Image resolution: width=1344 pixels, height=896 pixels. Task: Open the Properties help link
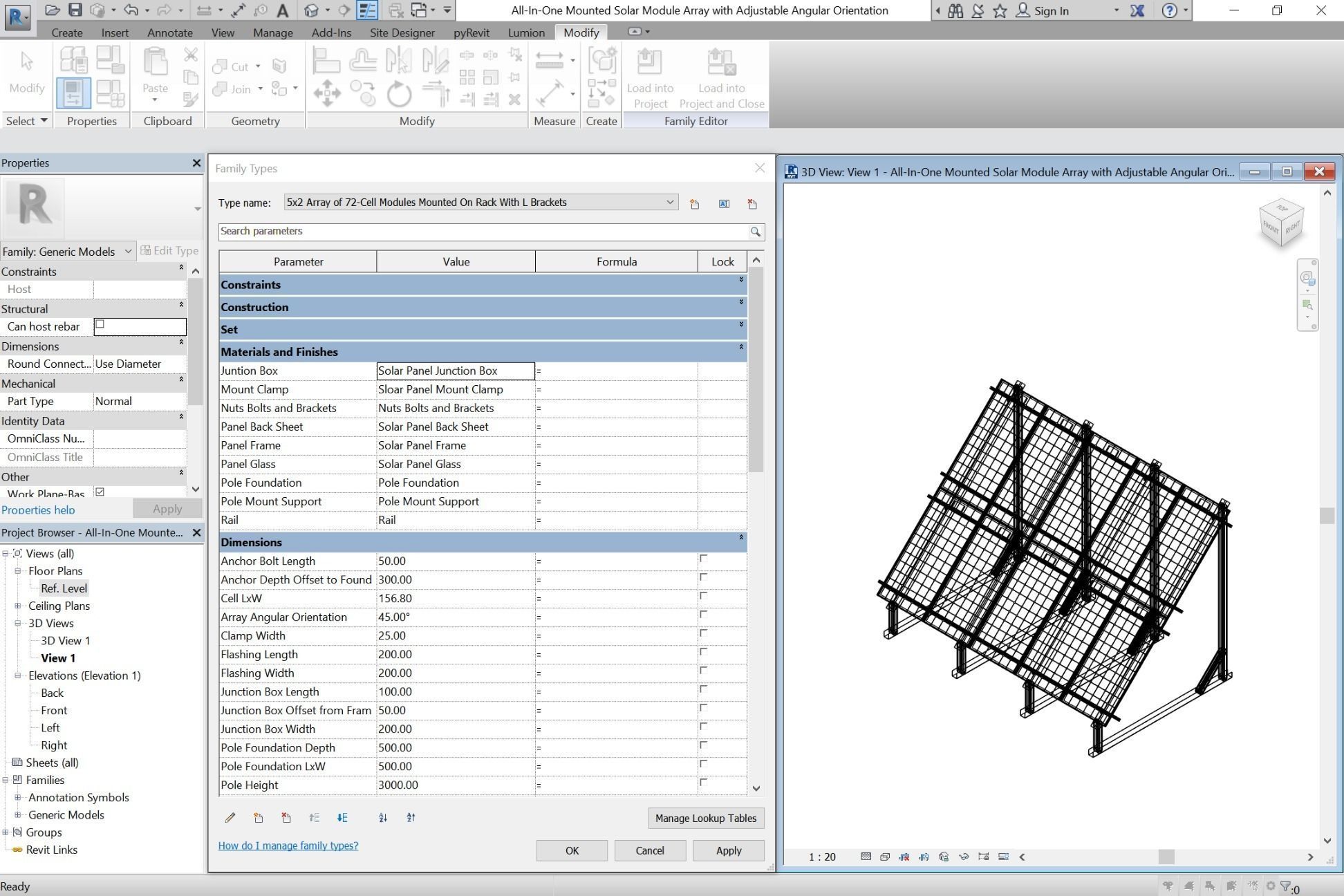pyautogui.click(x=38, y=510)
